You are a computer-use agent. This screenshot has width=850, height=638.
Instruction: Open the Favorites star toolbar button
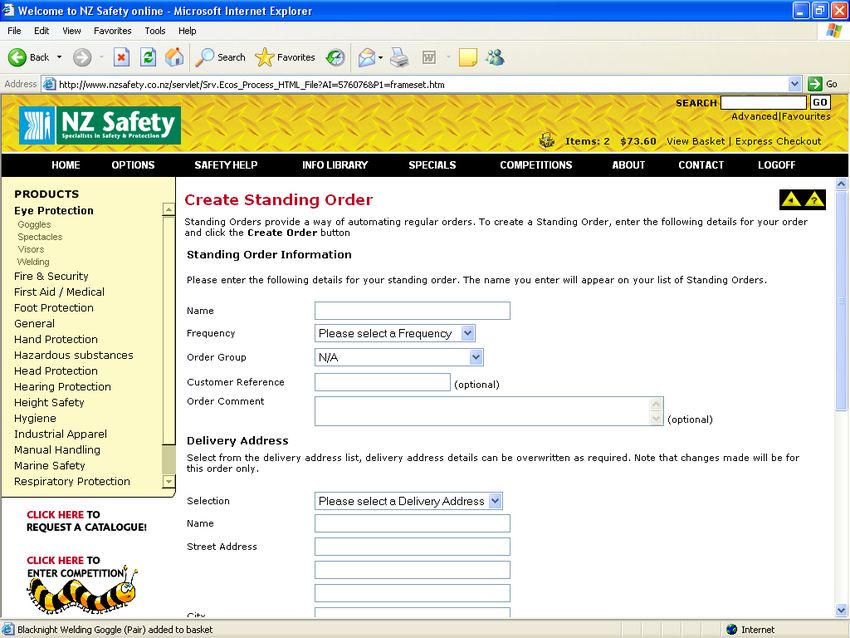pyautogui.click(x=285, y=57)
